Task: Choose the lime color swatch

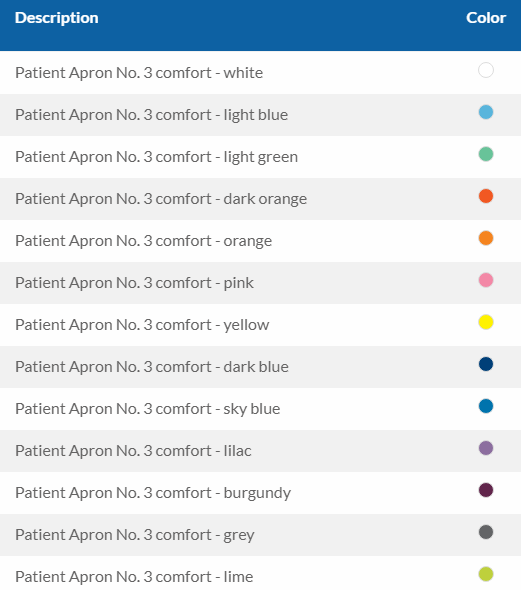Action: tap(486, 574)
